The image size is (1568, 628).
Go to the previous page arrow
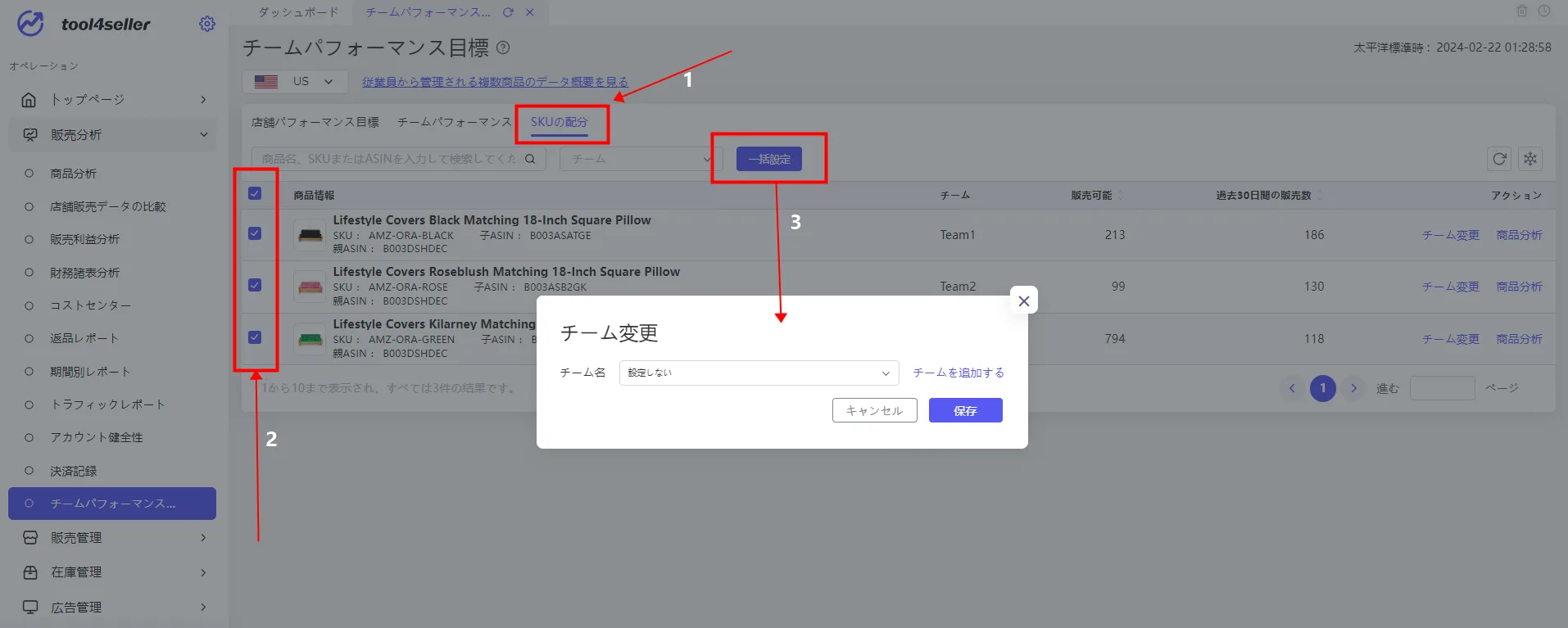(1292, 388)
